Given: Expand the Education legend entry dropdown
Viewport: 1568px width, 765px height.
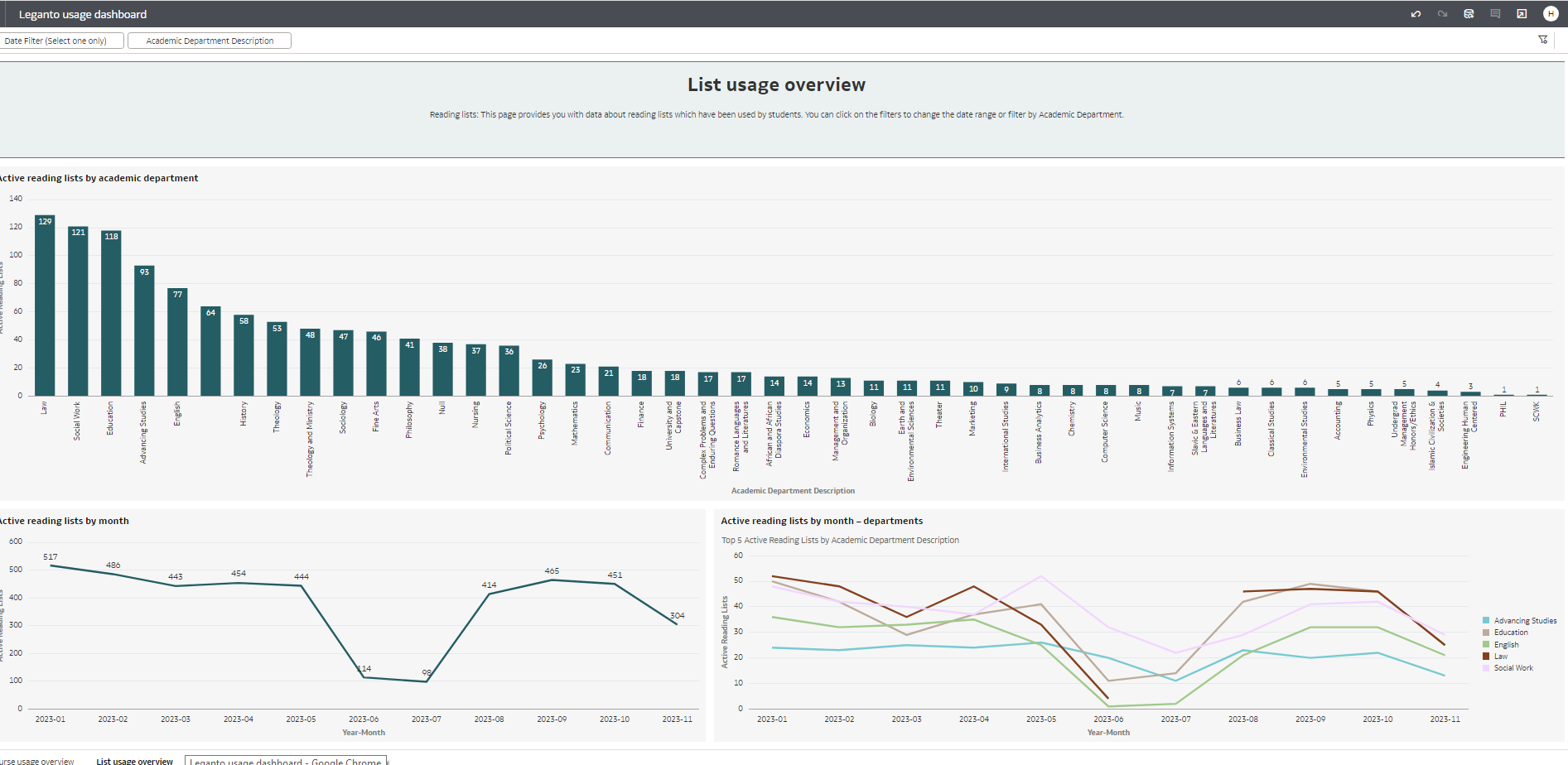Looking at the screenshot, I should (x=1509, y=632).
